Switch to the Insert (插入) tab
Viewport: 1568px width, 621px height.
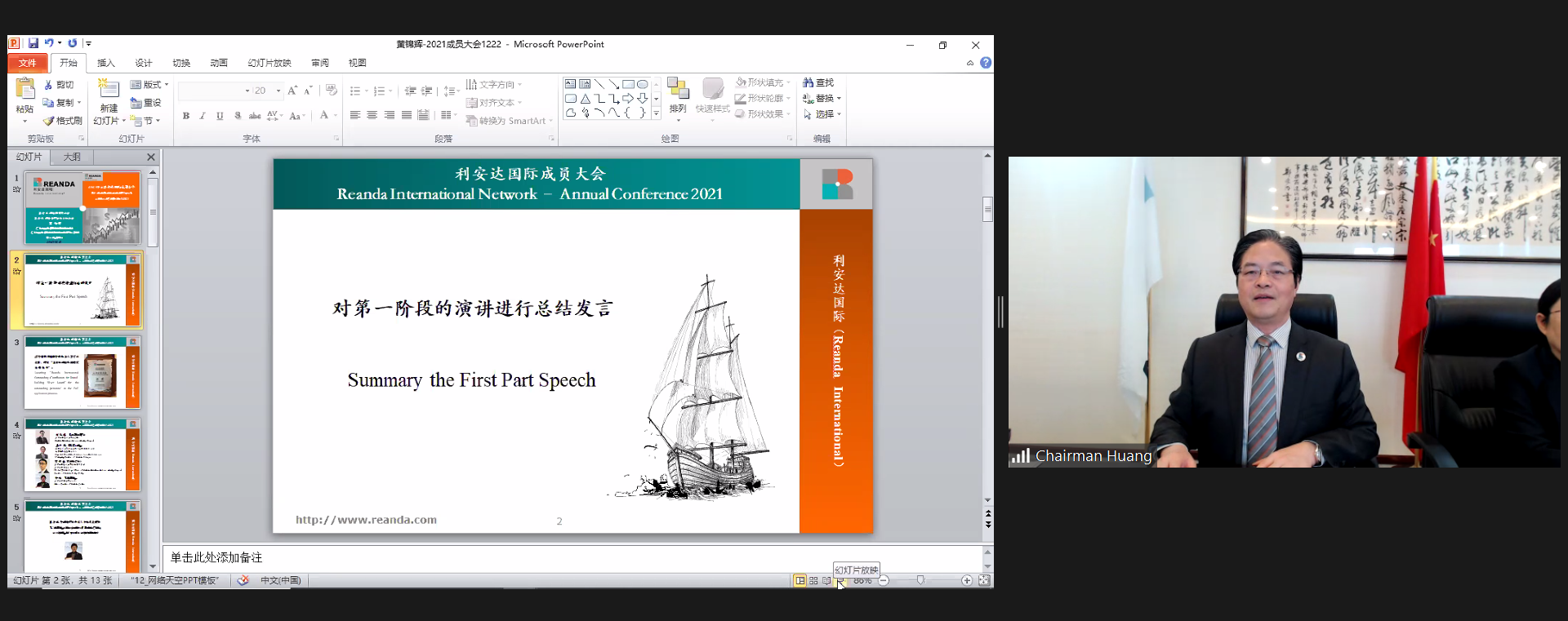tap(106, 63)
